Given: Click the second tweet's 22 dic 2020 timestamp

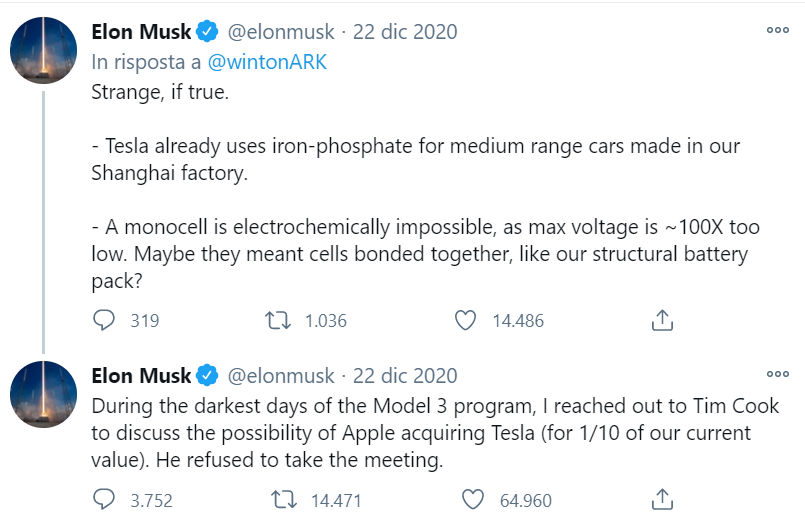Looking at the screenshot, I should (405, 376).
